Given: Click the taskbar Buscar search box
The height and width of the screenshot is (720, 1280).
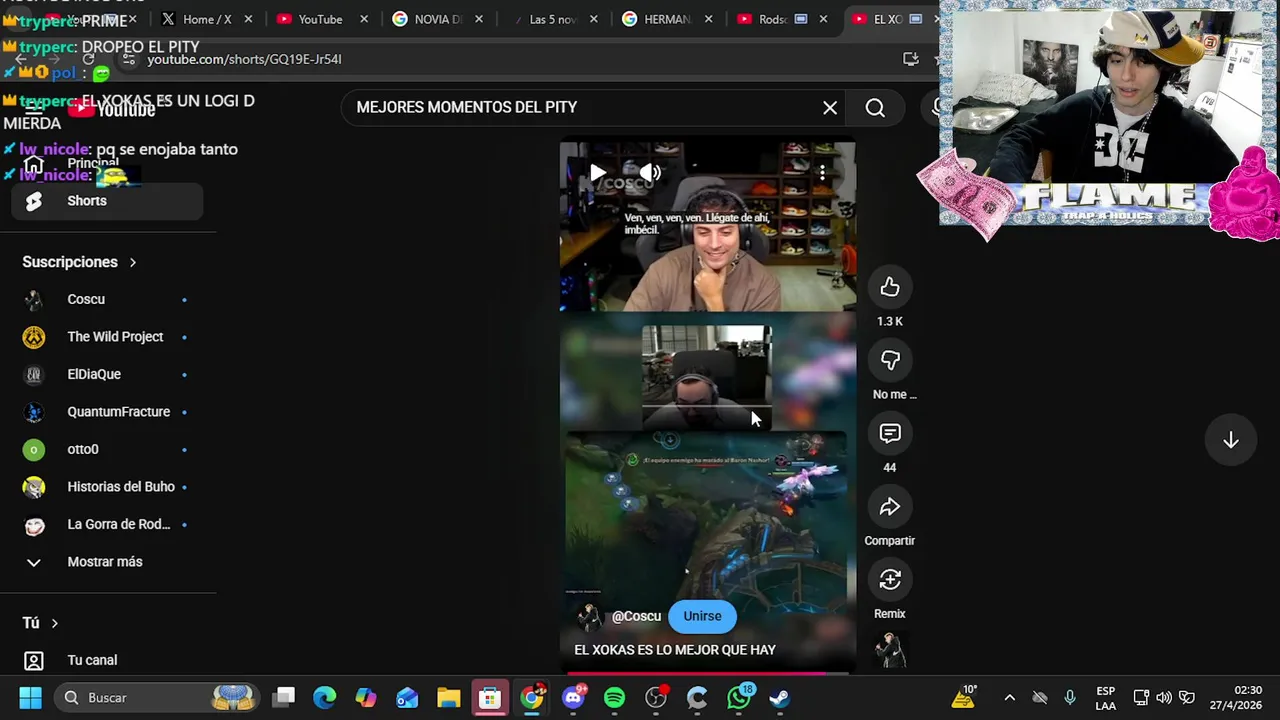Looking at the screenshot, I should (x=157, y=698).
